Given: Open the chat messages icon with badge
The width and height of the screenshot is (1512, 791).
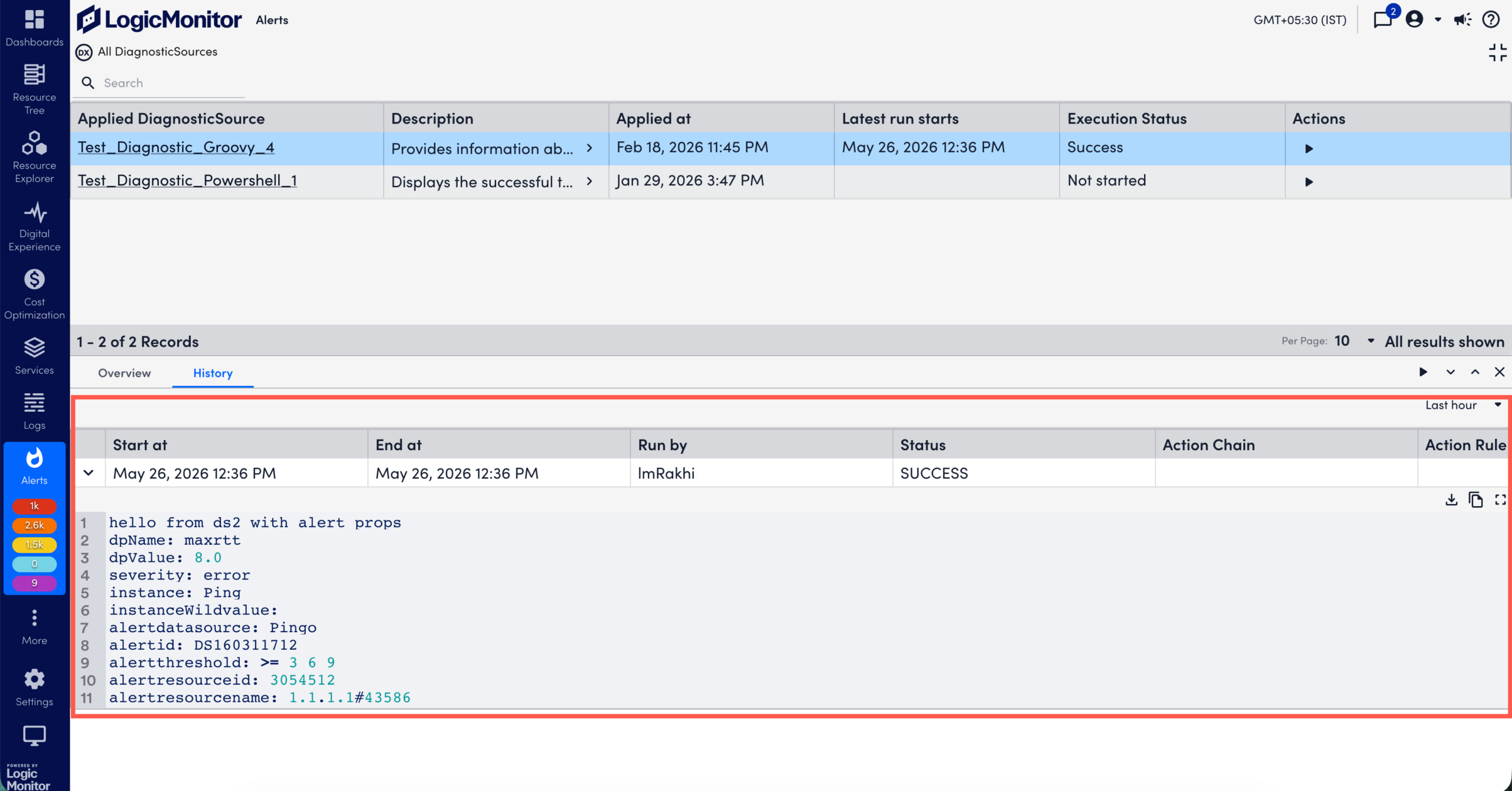Looking at the screenshot, I should coord(1384,19).
